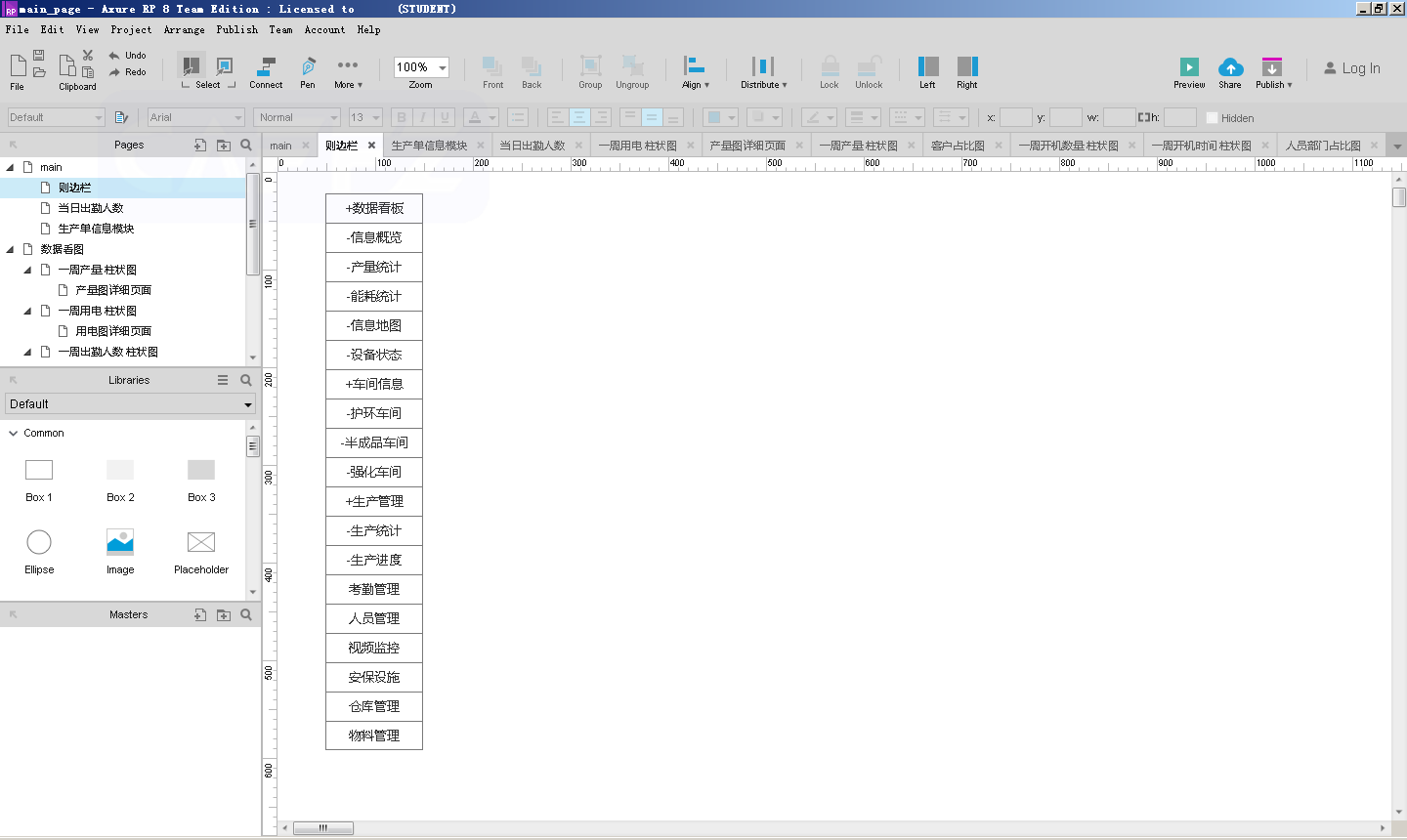Collapse the Common library section

pos(14,433)
